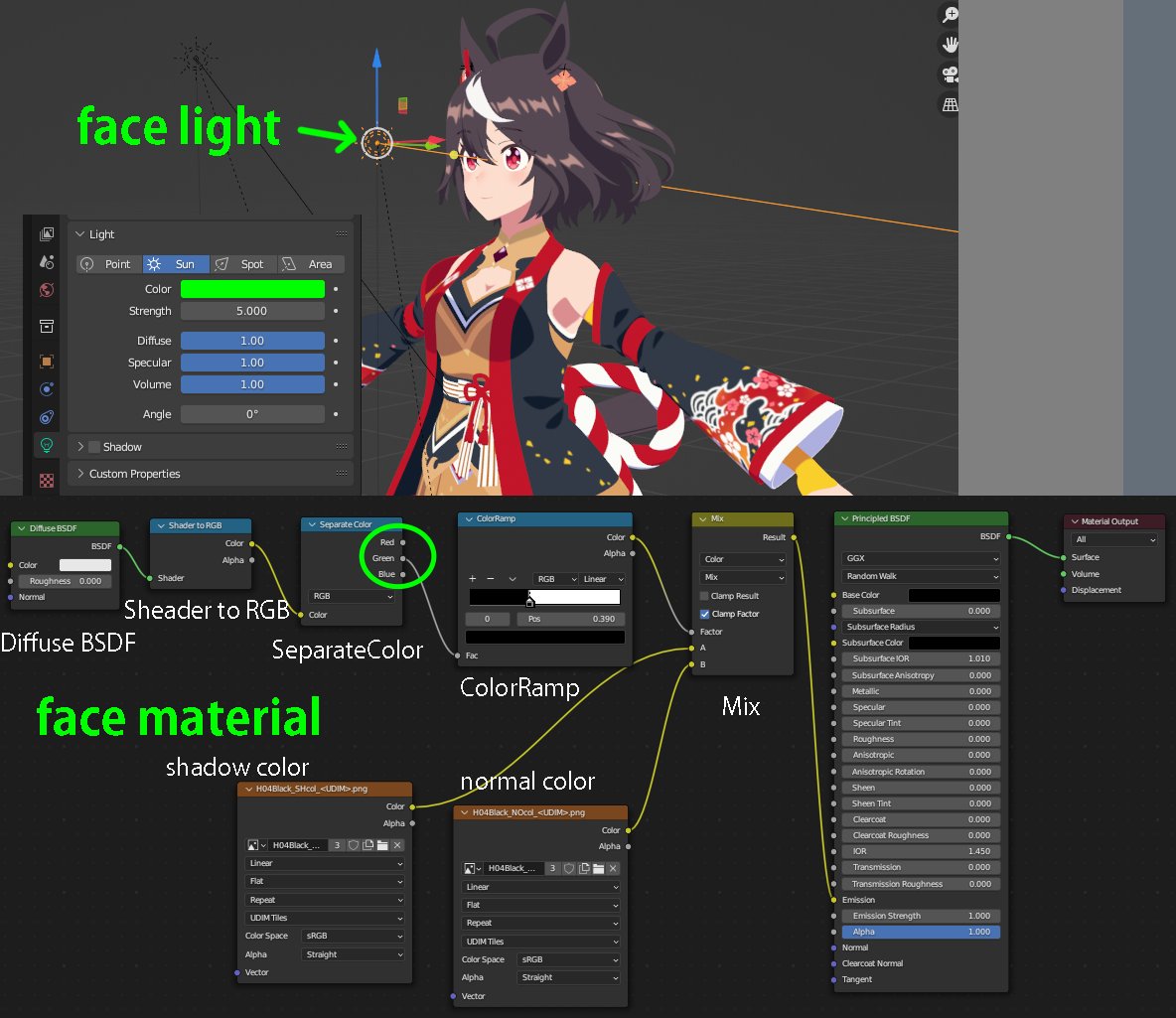This screenshot has width=1176, height=1018.
Task: Browse image datablock icon on SHcol node
Action: point(256,845)
